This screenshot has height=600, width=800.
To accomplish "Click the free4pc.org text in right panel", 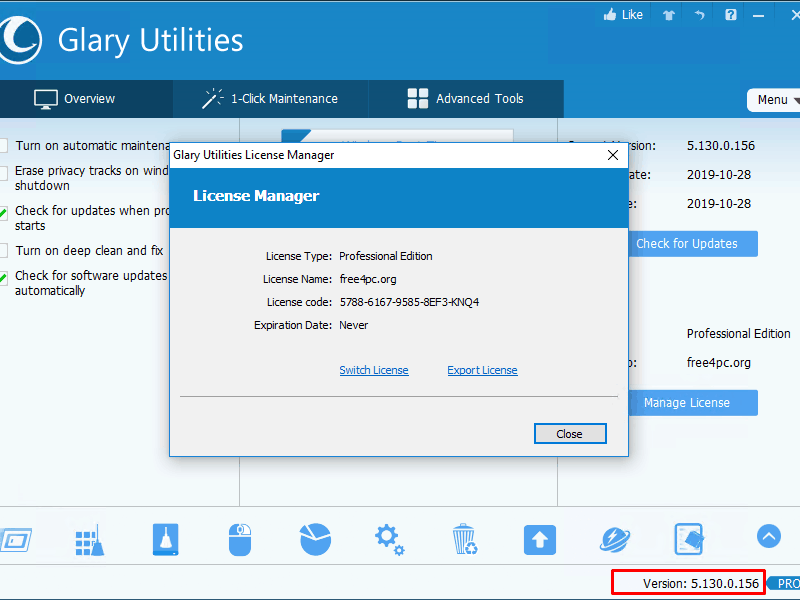I will click(718, 363).
